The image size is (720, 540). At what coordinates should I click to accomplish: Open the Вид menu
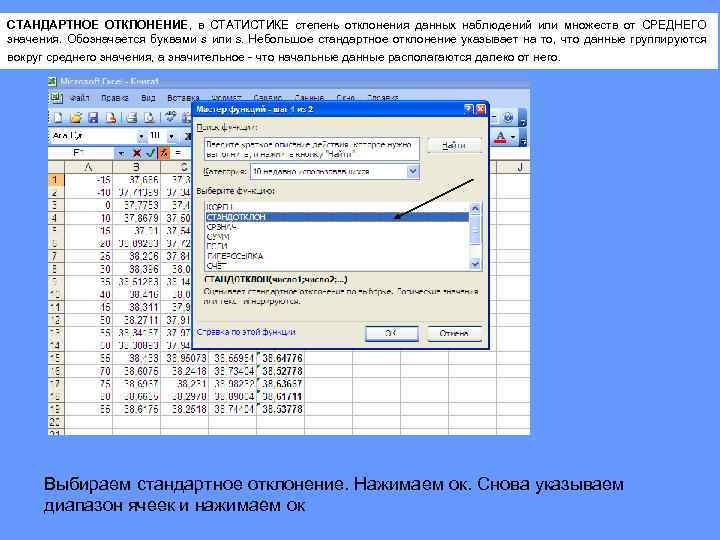click(148, 98)
